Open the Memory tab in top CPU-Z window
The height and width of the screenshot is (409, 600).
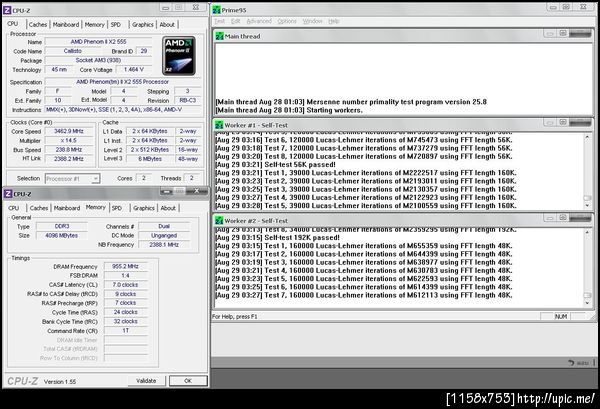point(95,24)
